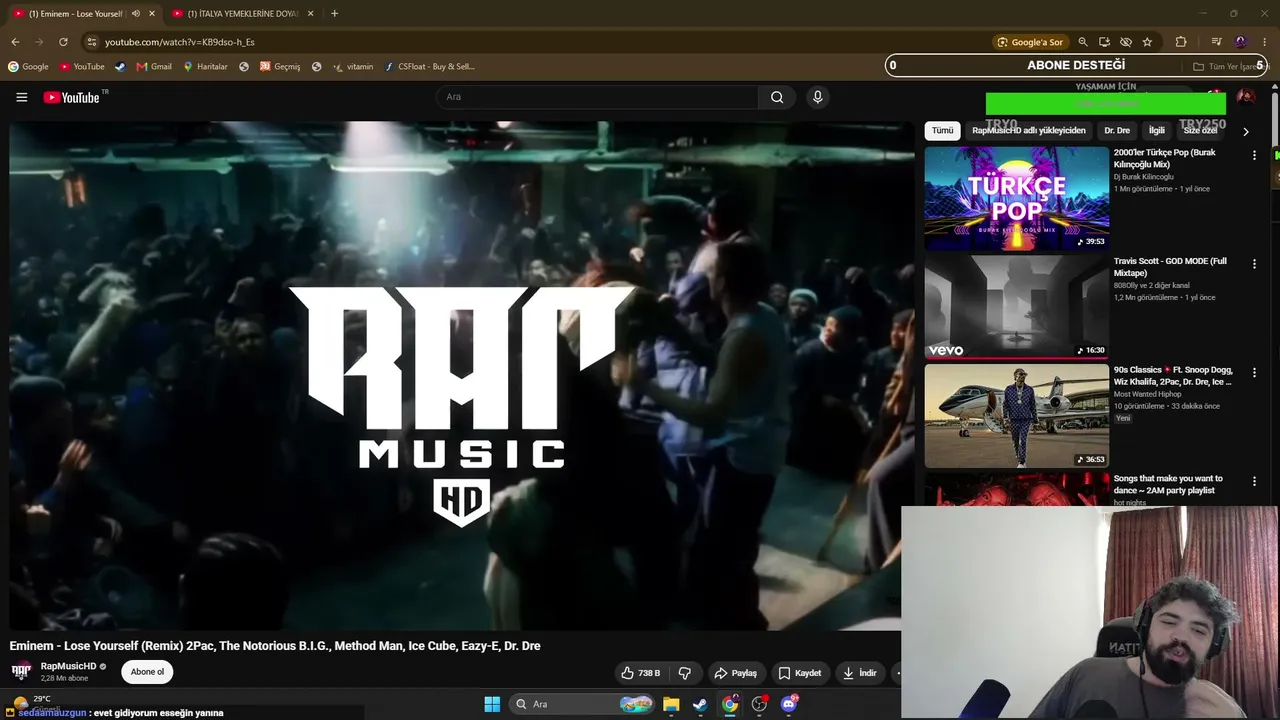Open the Haritalar bookmark
Screen dimensions: 1280x720
pyautogui.click(x=205, y=67)
